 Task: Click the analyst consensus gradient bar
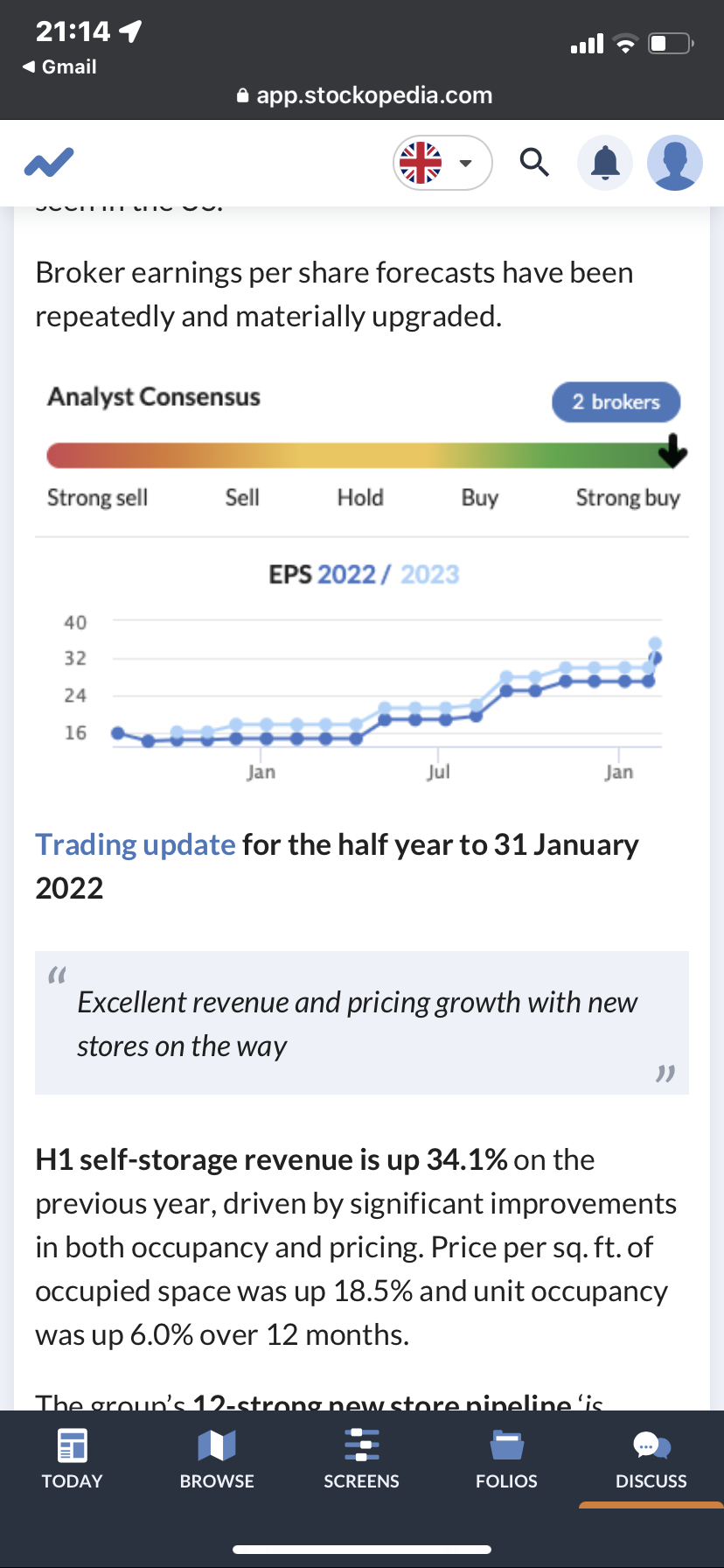tap(350, 455)
